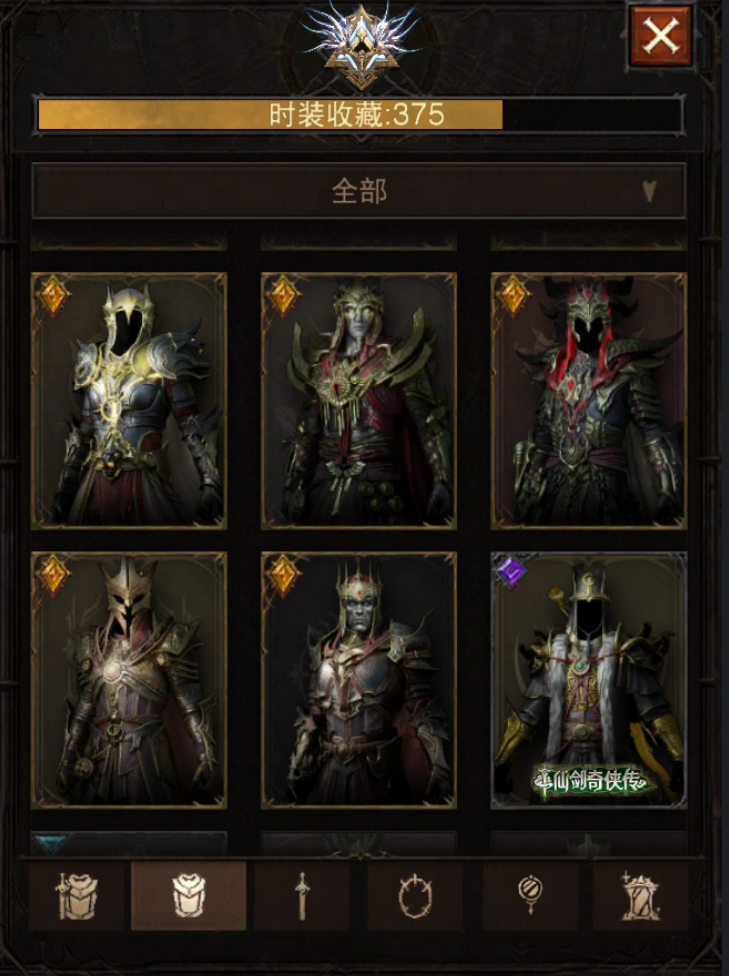Select the horned red-feathered dark armor
729x976 pixels.
(x=588, y=401)
